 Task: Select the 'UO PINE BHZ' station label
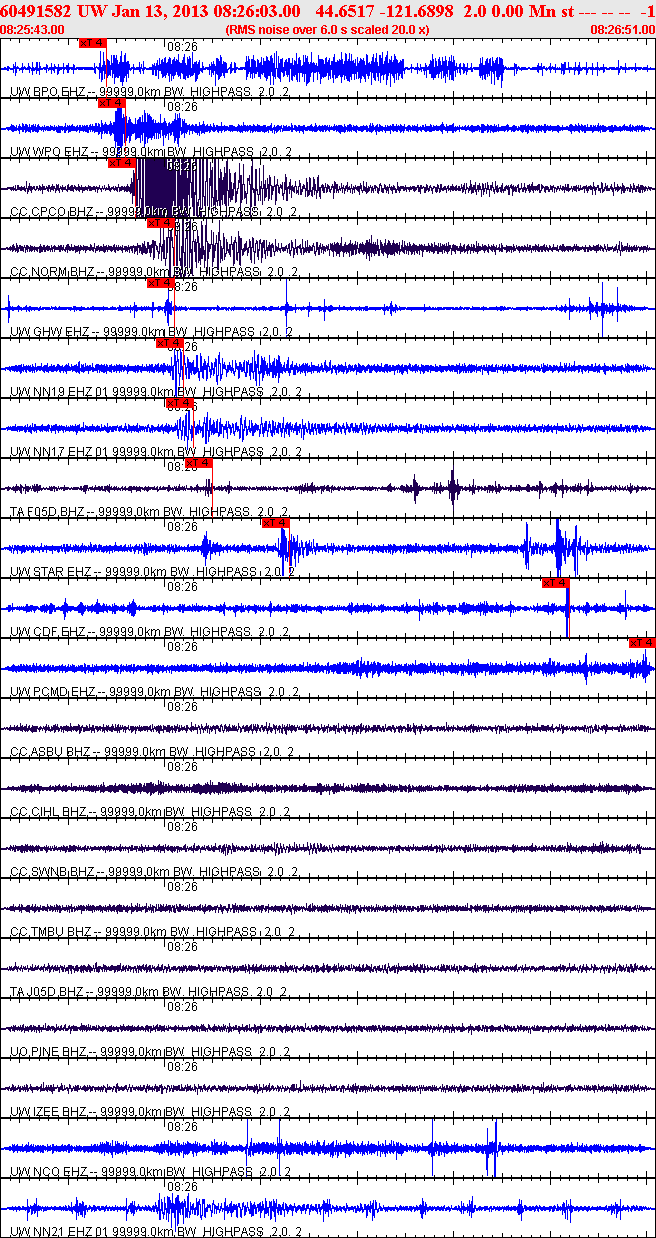pyautogui.click(x=49, y=1052)
